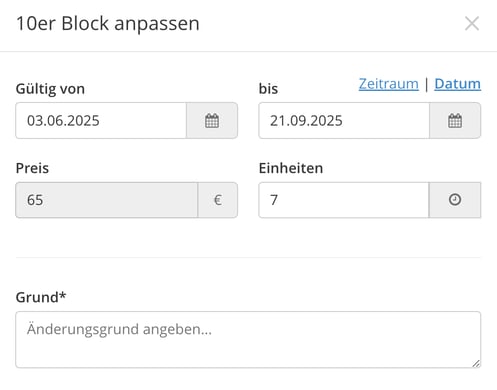Click the resize grip of Grund textarea
The height and width of the screenshot is (390, 497).
click(476, 363)
